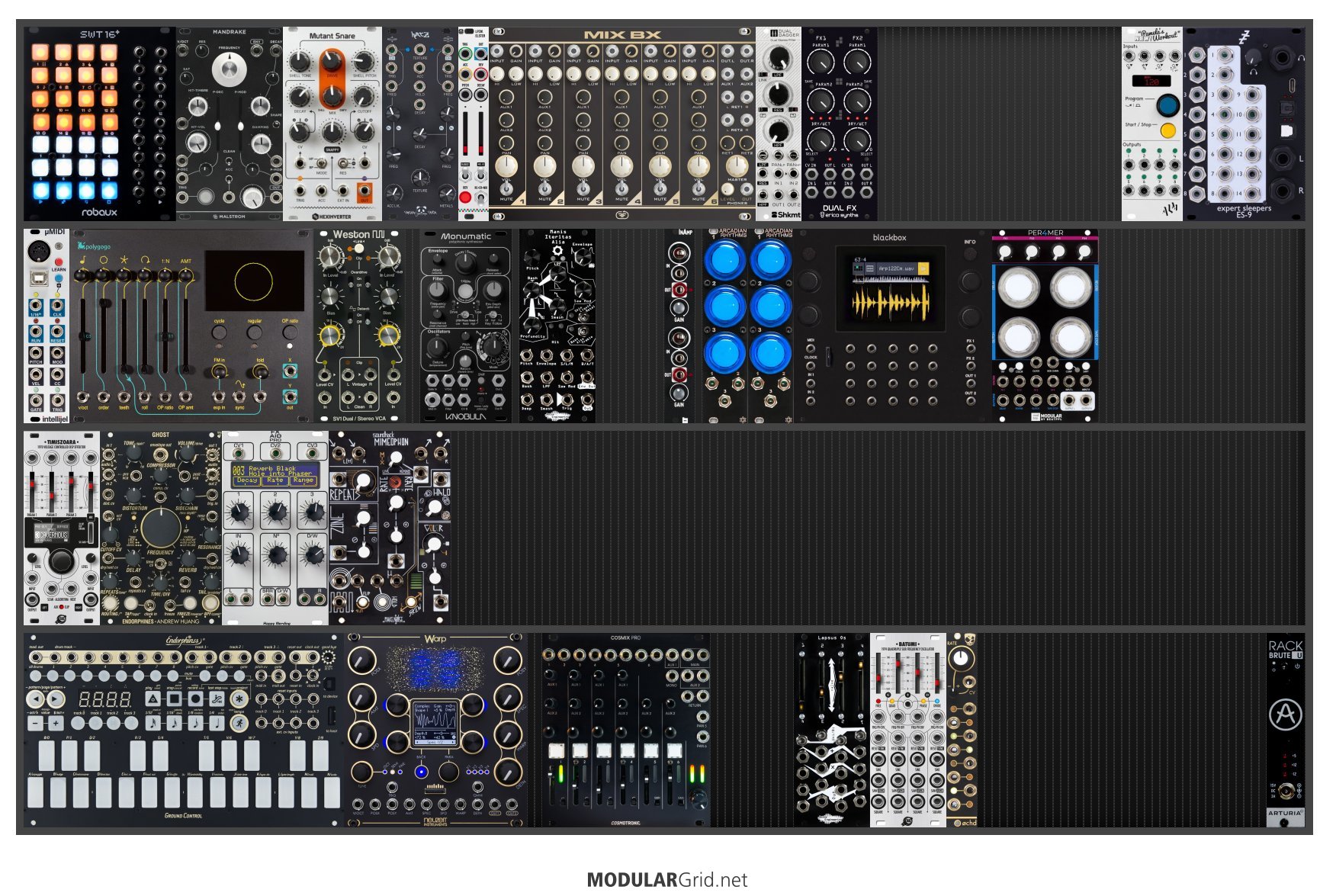The height and width of the screenshot is (896, 1336).
Task: Click the channel 3 PAN knob on MIX BX
Action: [x=583, y=143]
